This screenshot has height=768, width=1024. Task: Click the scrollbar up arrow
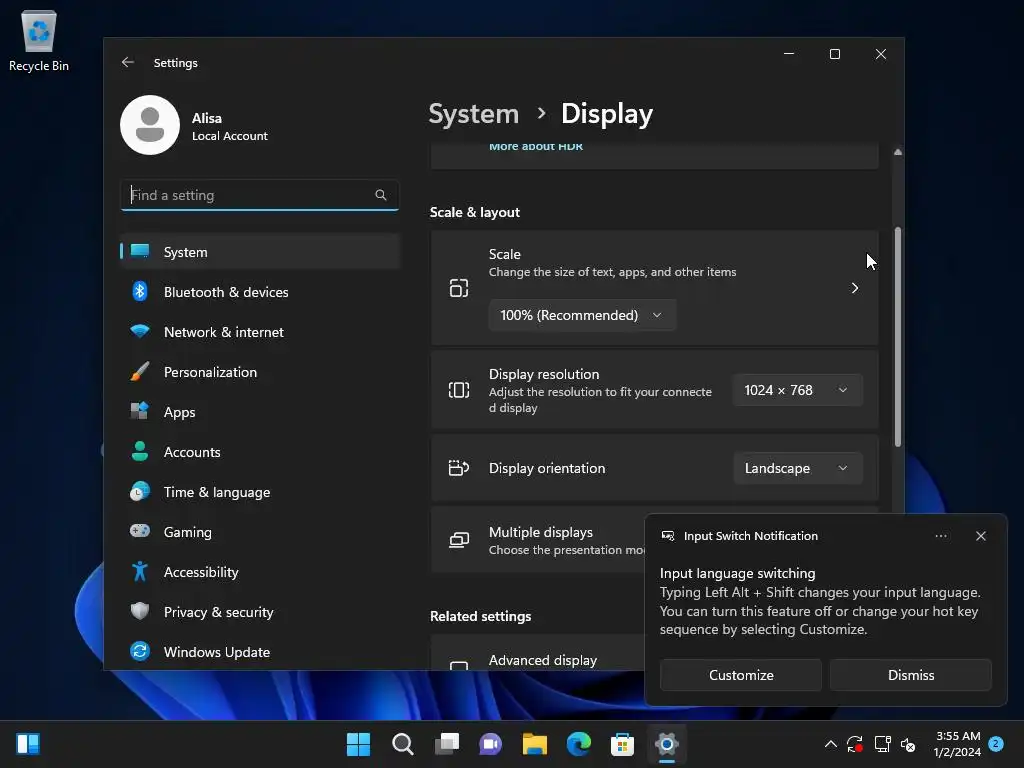pyautogui.click(x=898, y=152)
